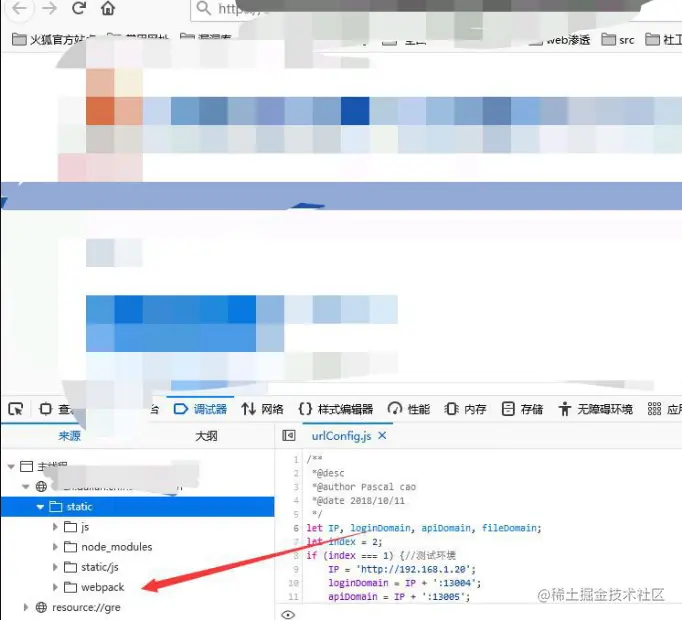Open the web渗透 bookmark folder

559,40
